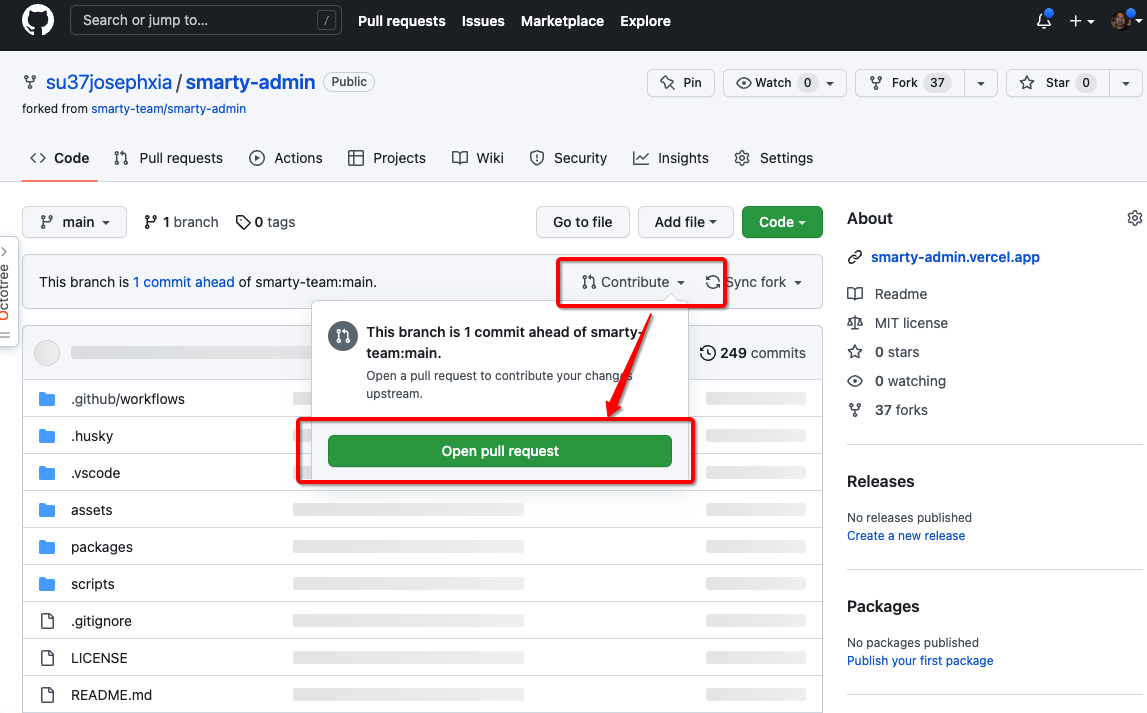The height and width of the screenshot is (713, 1147).
Task: Expand the Sync fork dropdown
Action: pyautogui.click(x=755, y=282)
